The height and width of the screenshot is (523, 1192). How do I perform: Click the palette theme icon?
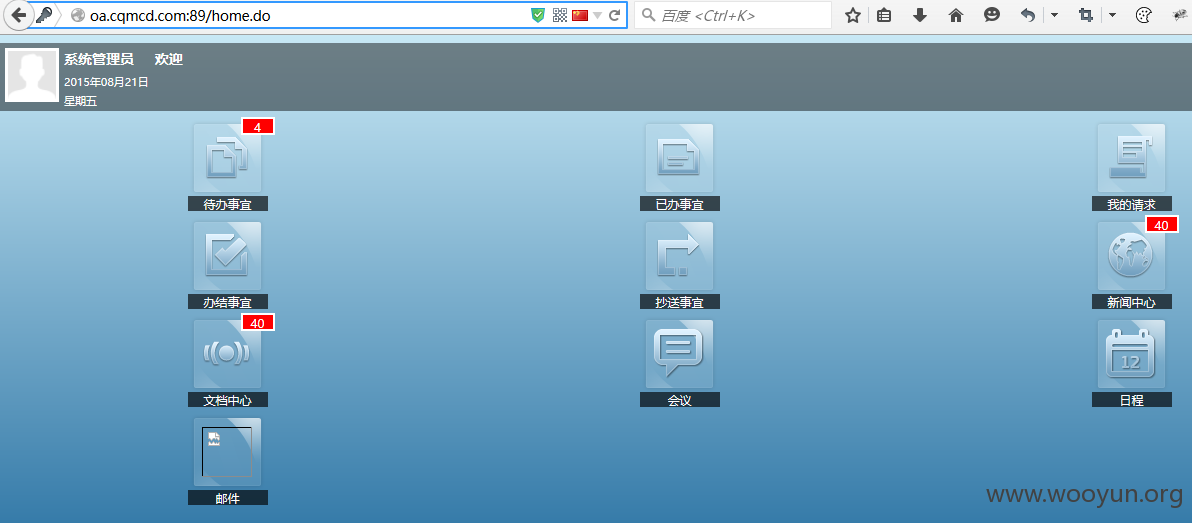[1143, 15]
